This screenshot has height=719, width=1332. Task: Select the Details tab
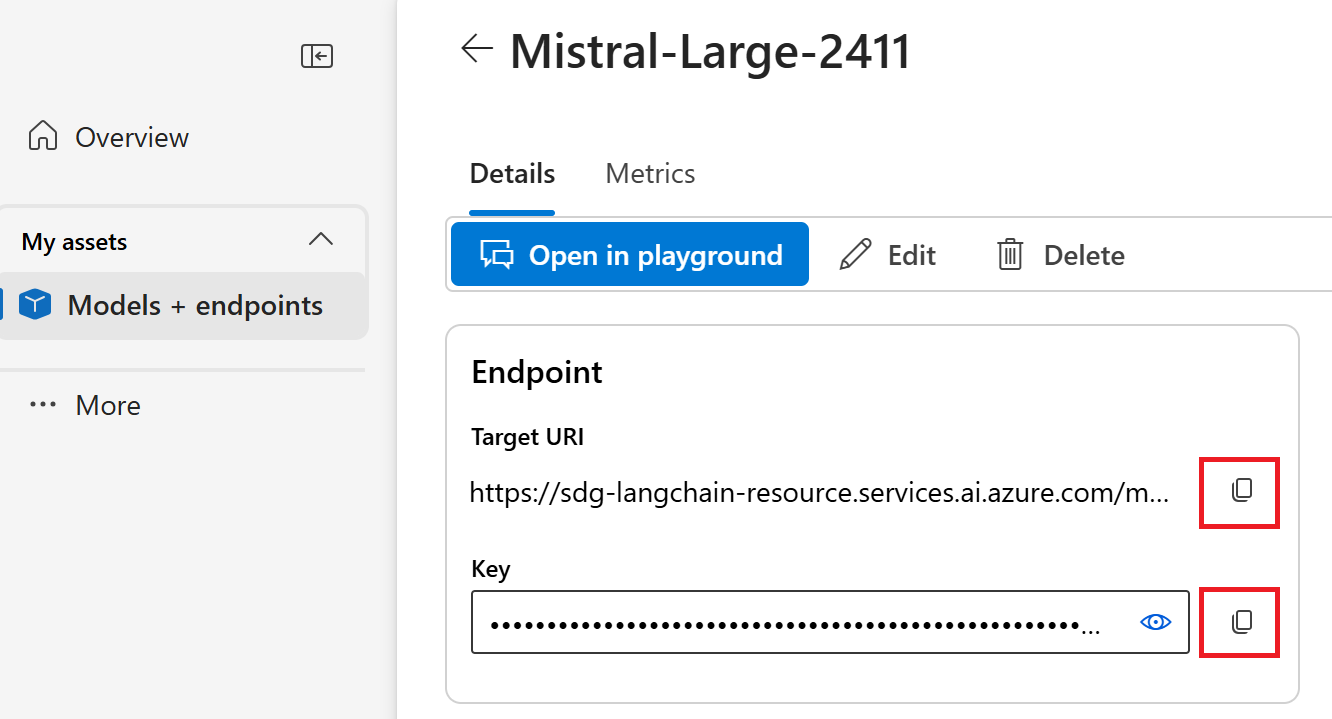point(512,174)
